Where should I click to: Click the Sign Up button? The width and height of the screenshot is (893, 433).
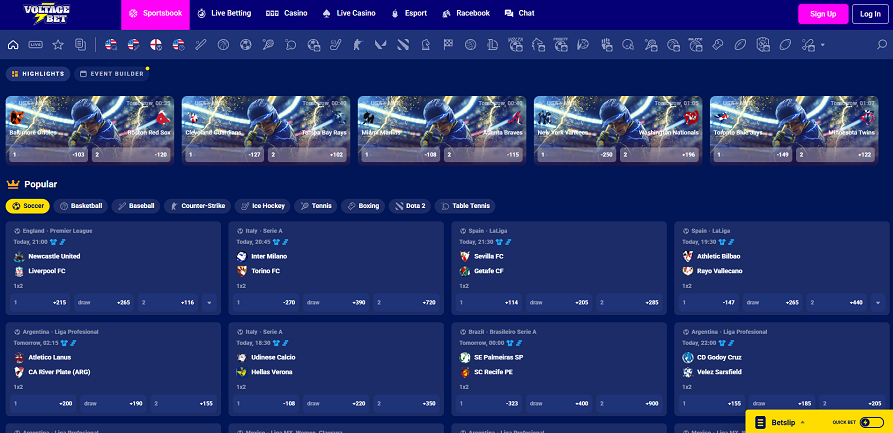[823, 14]
